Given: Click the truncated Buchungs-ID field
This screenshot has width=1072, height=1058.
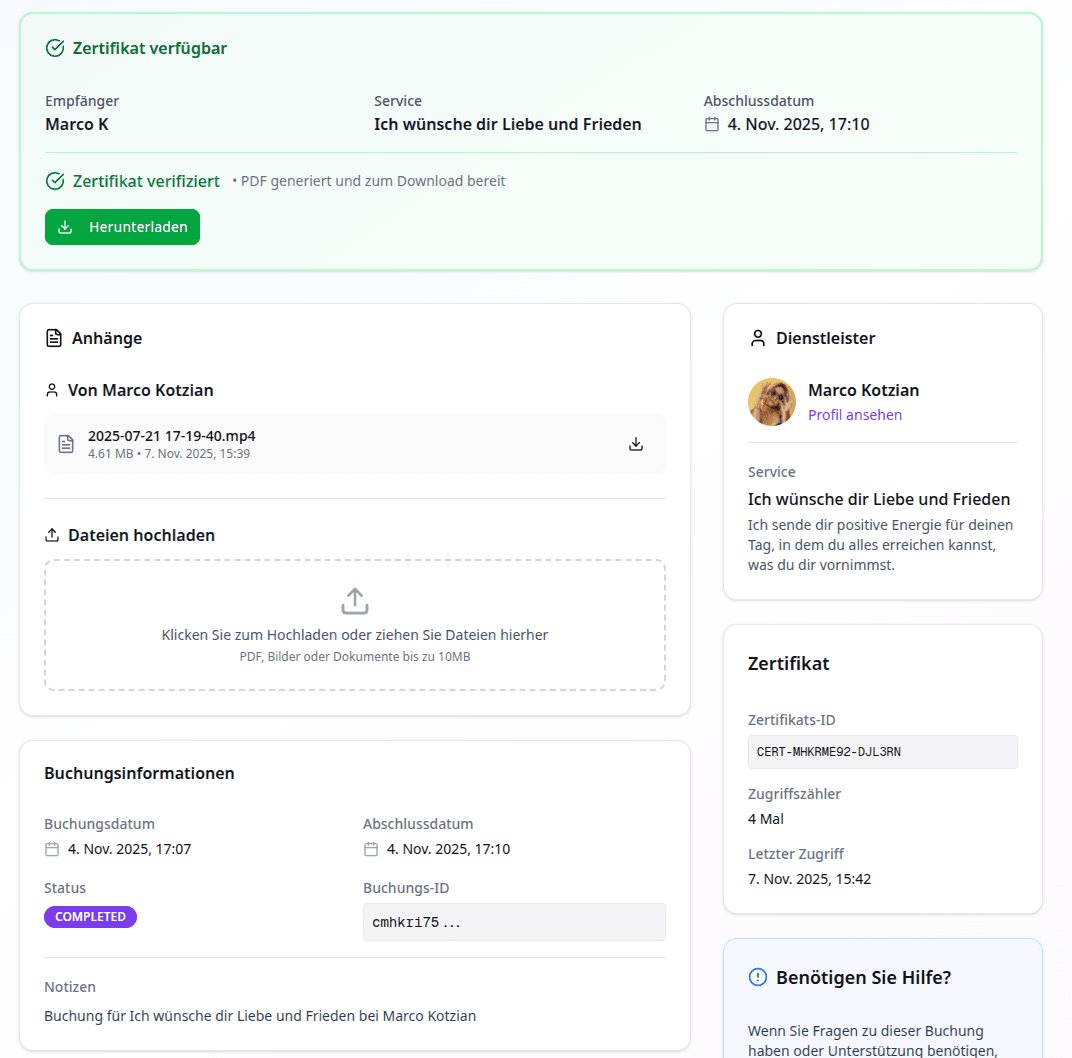Looking at the screenshot, I should [x=514, y=922].
